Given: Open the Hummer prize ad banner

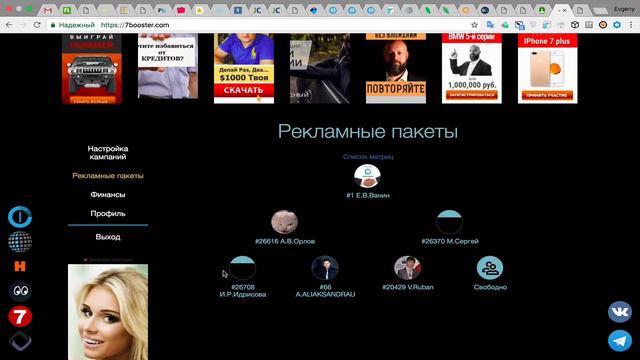Looking at the screenshot, I should coord(92,69).
